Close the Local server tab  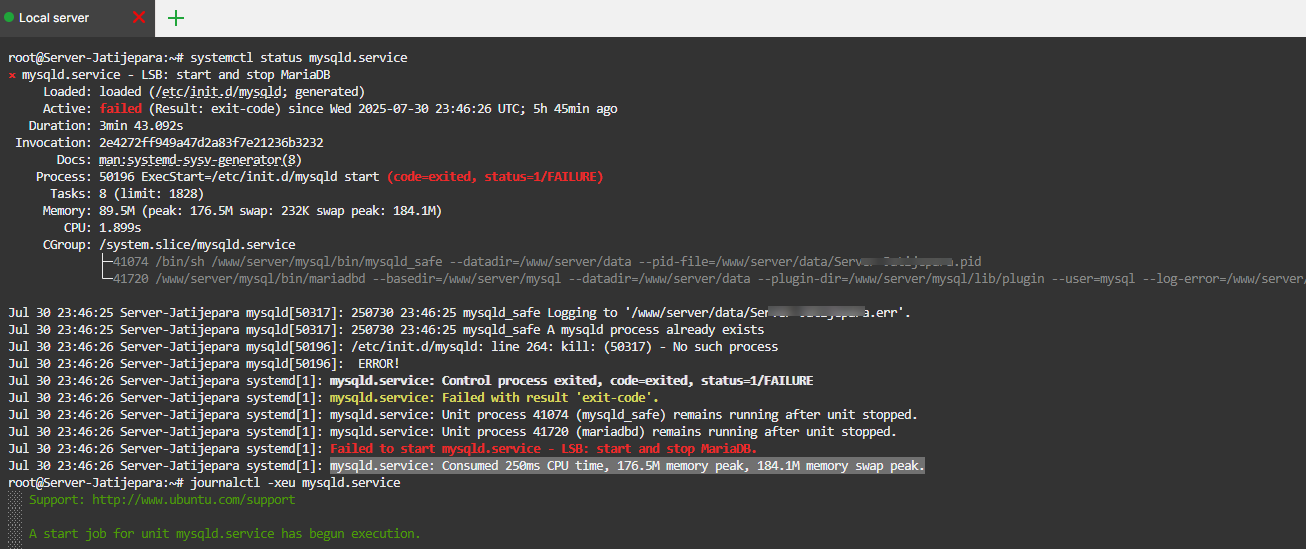coord(138,18)
